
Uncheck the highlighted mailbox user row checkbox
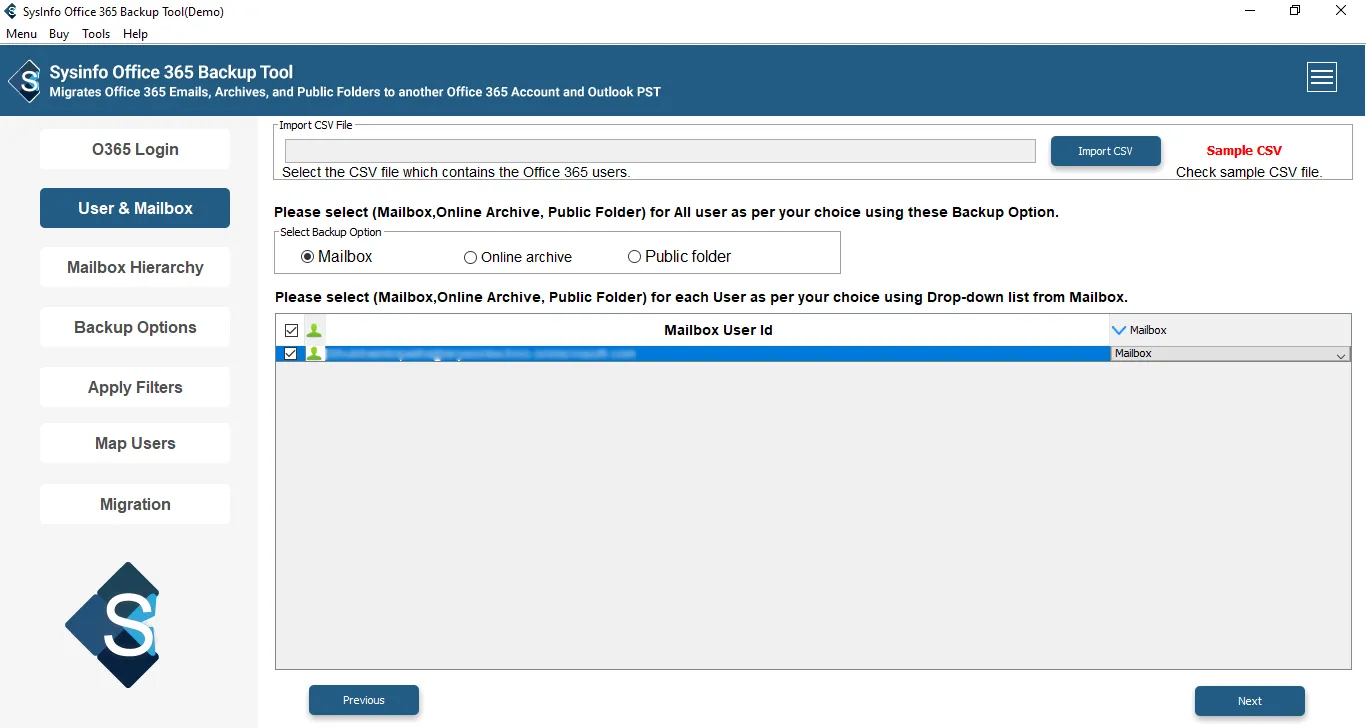click(291, 353)
